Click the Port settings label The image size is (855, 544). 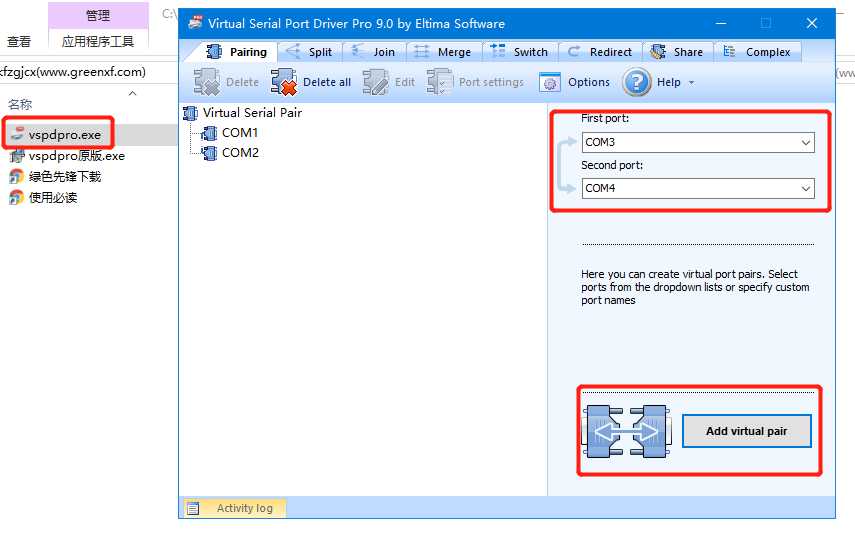[x=491, y=82]
